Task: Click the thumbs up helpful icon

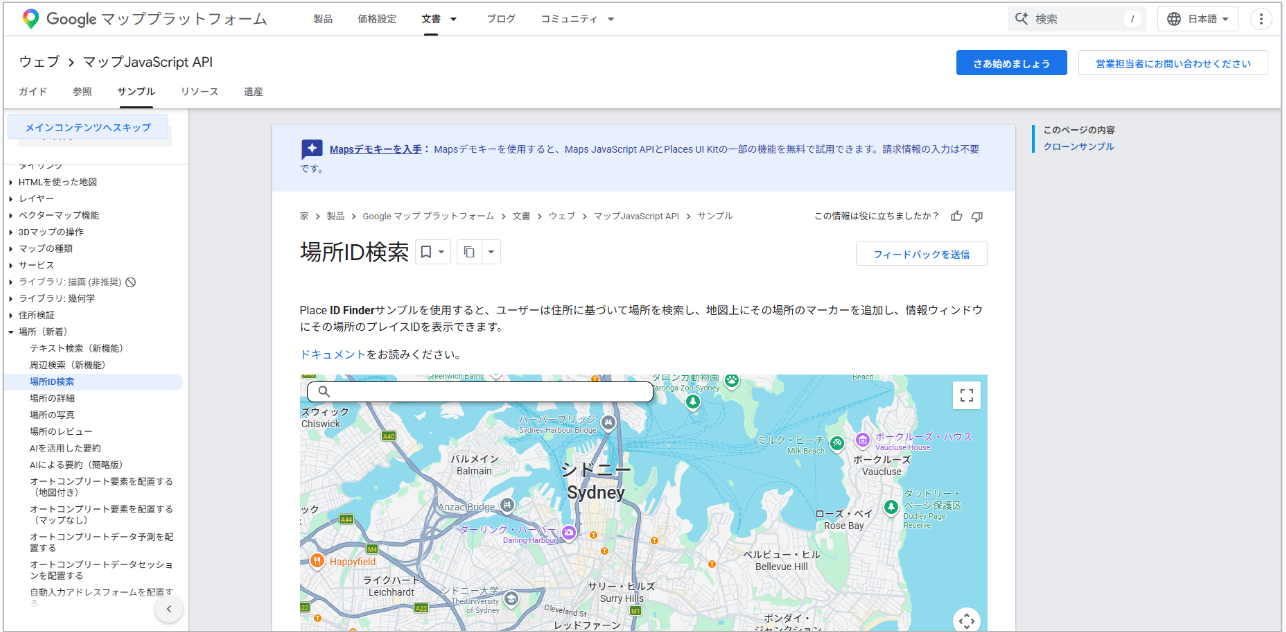Action: 957,216
